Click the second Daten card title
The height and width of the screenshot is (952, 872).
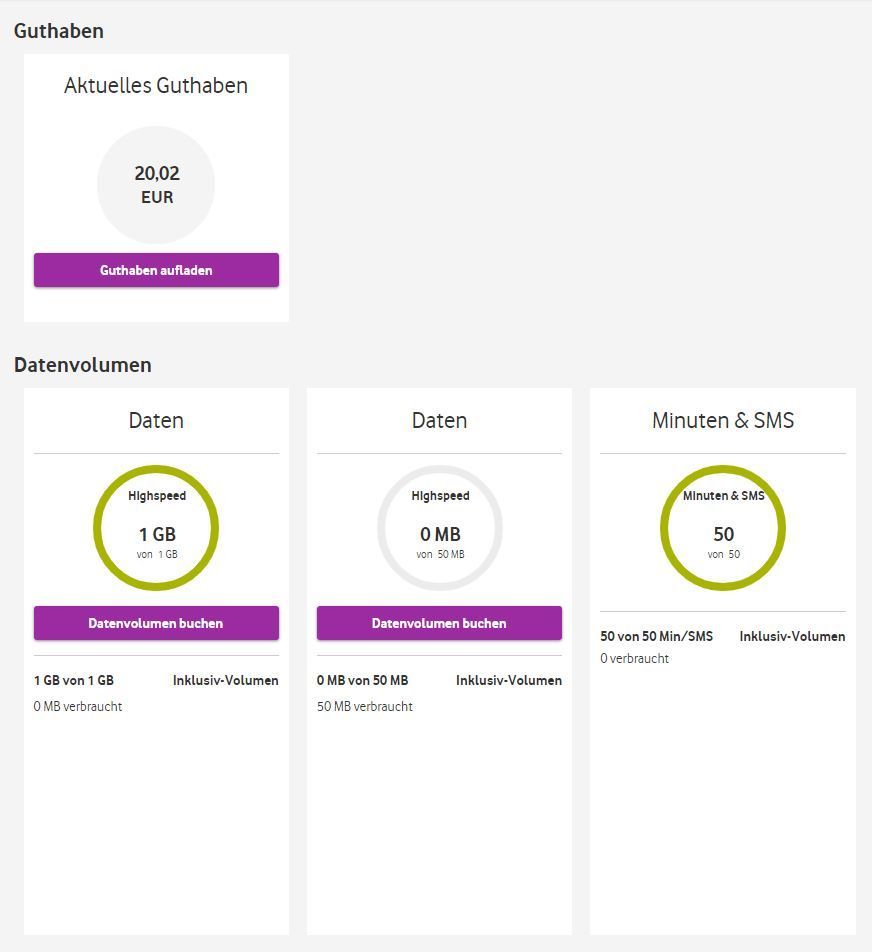[x=439, y=420]
